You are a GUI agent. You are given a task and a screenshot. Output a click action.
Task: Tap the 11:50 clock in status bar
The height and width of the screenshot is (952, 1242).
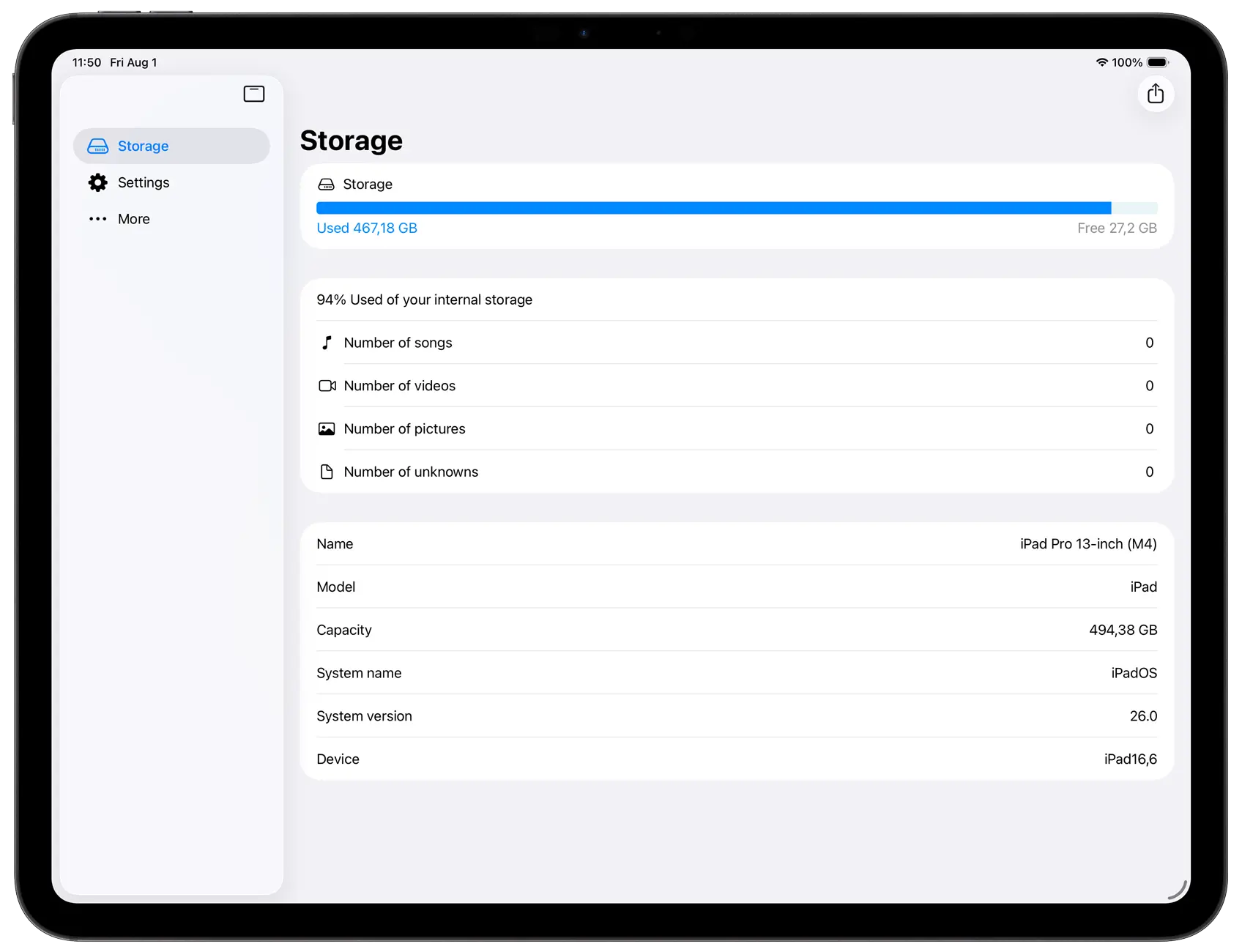[86, 62]
